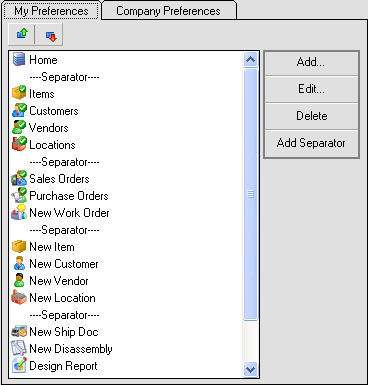Screen dimensions: 368x385
Task: Select the Home icon in list
Action: [x=19, y=59]
